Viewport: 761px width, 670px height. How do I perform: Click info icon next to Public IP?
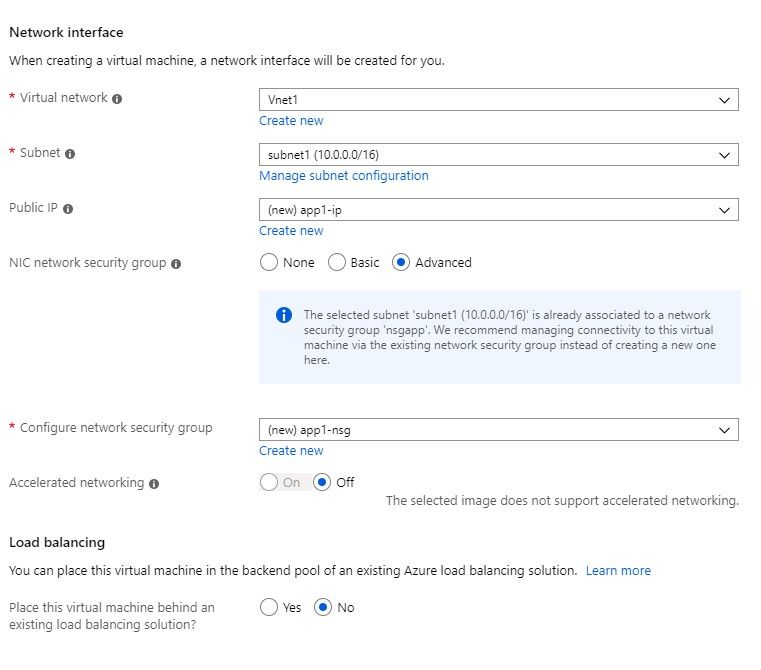(68, 209)
